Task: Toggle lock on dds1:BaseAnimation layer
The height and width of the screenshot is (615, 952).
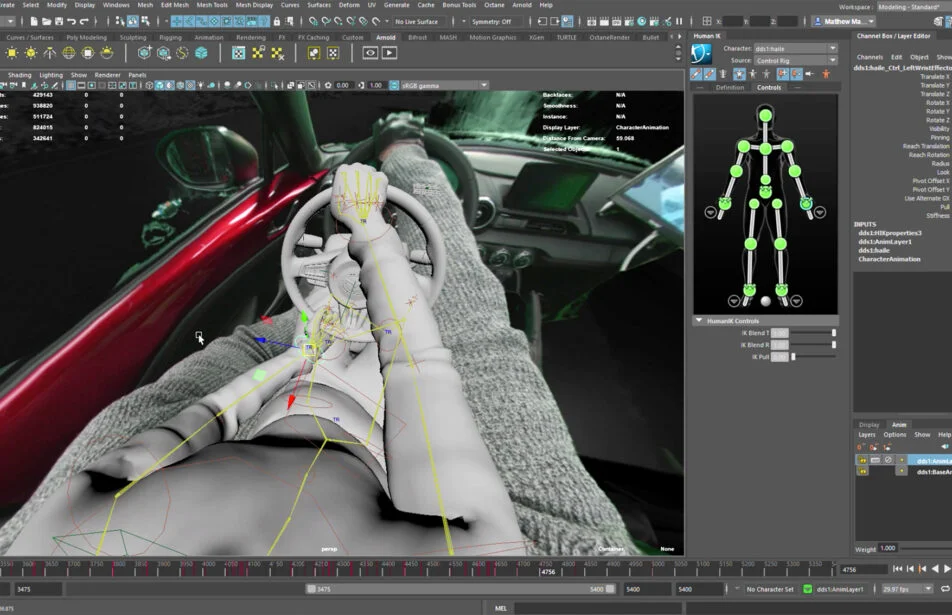Action: (875, 471)
